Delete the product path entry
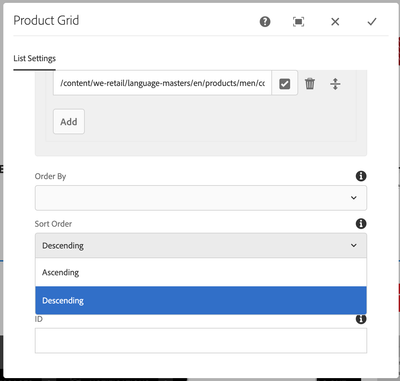The image size is (400, 381). tap(310, 83)
